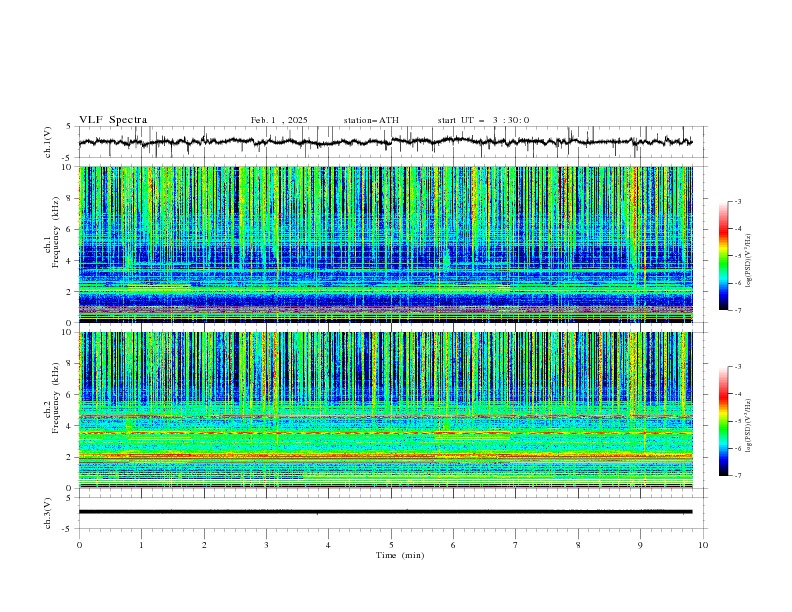Click time axis tick label "0"
This screenshot has width=792, height=612.
point(79,545)
